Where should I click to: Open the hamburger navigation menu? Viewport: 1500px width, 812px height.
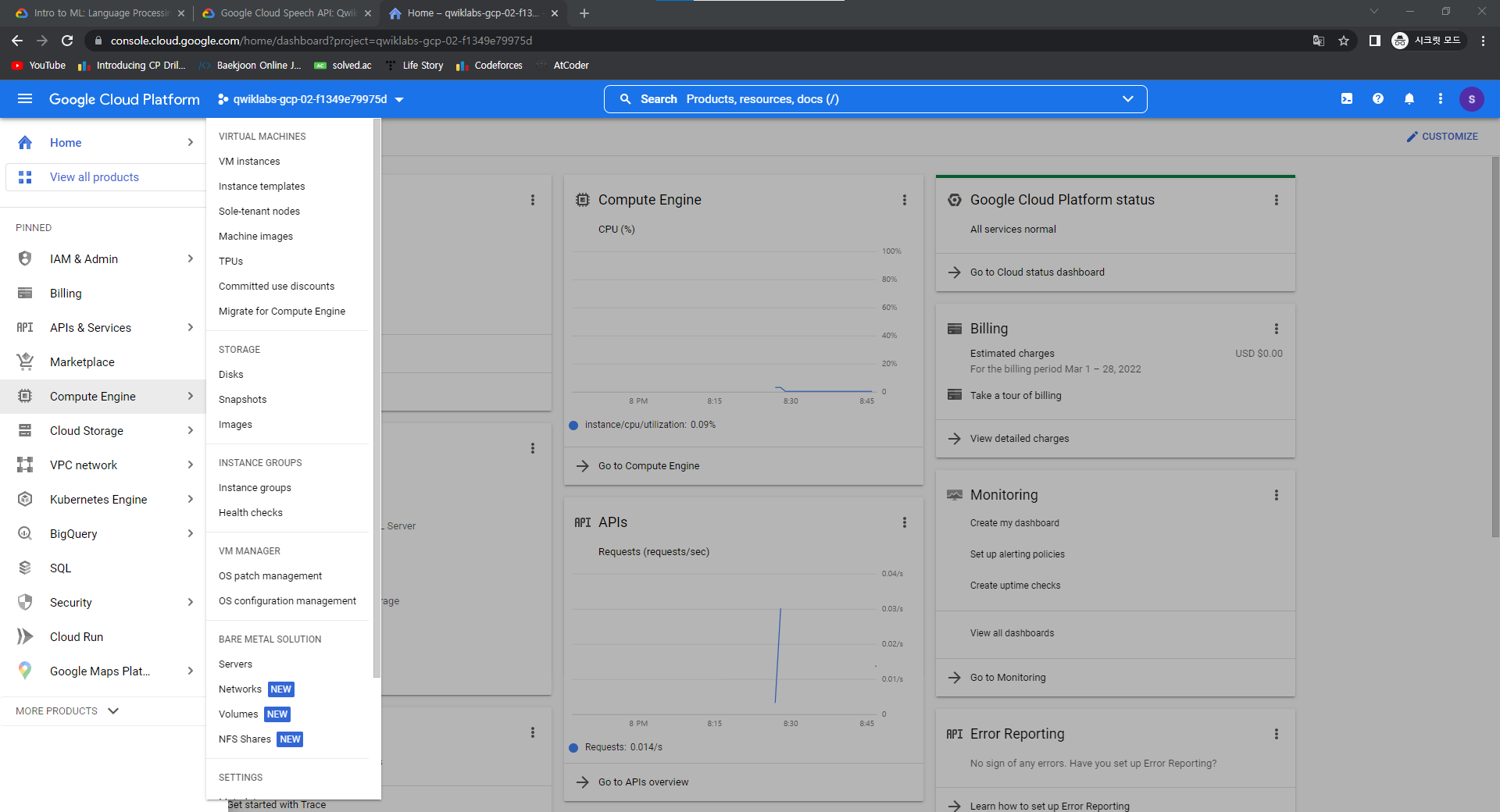[x=25, y=99]
